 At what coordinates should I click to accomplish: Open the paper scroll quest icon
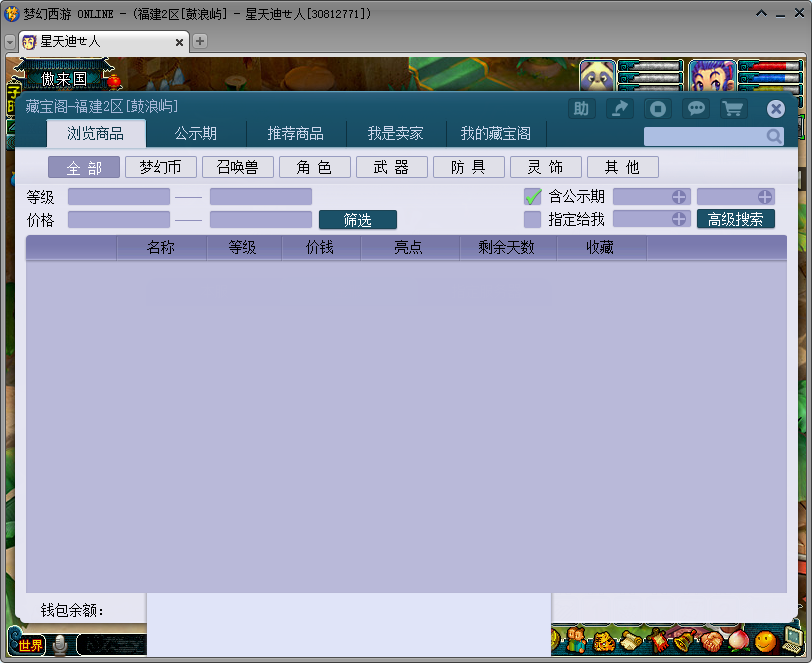[631, 642]
